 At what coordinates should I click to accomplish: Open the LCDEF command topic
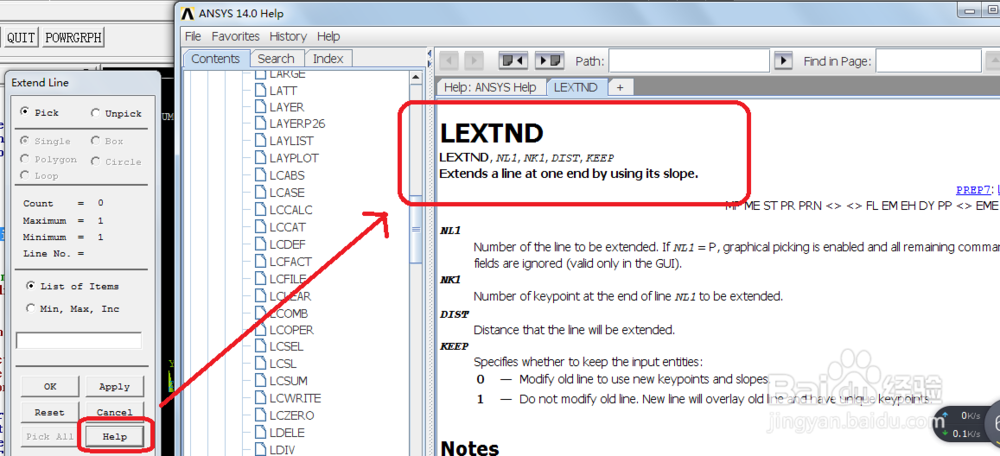[287, 244]
